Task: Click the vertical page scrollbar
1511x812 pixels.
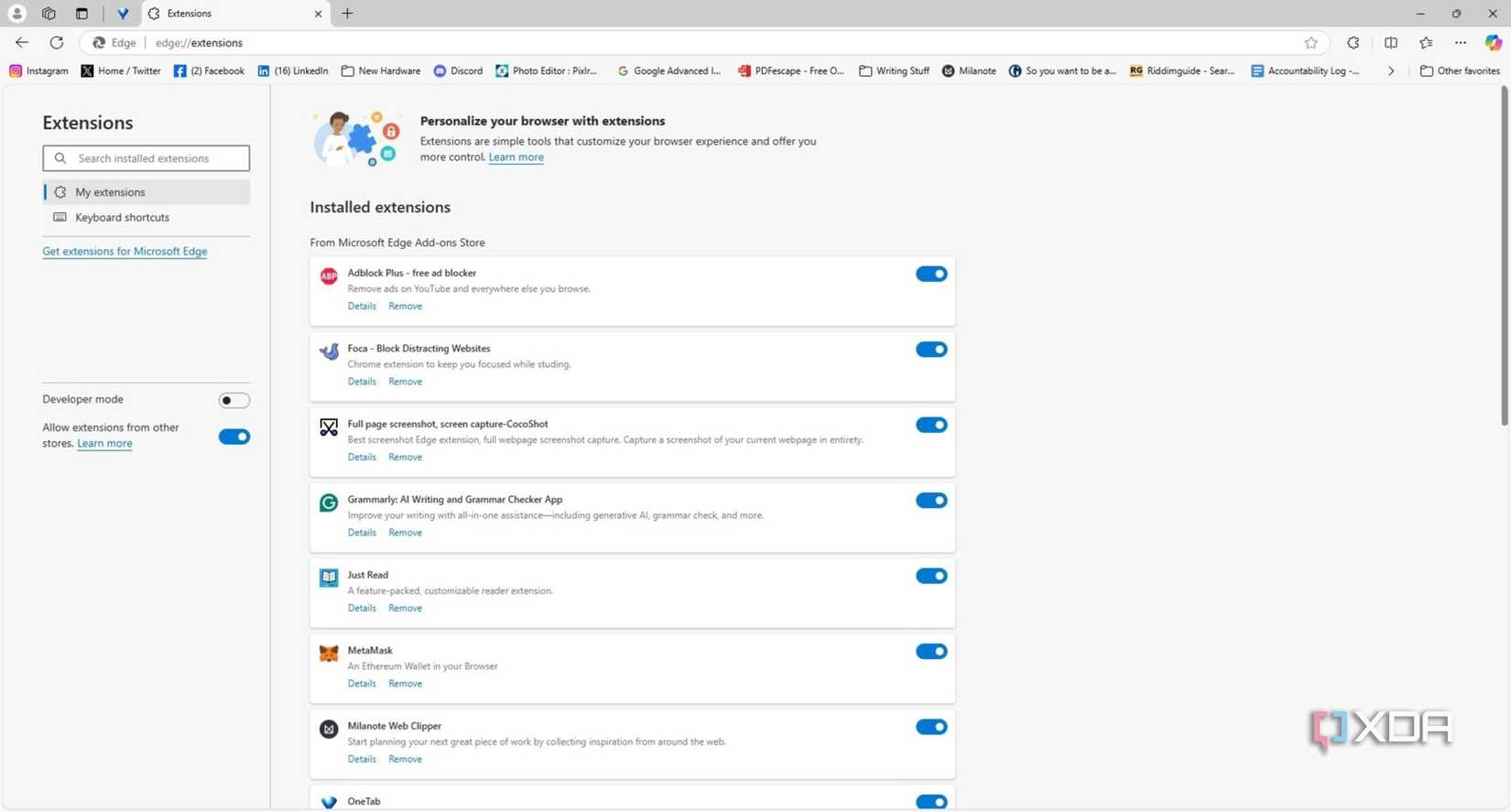Action: point(1504,256)
